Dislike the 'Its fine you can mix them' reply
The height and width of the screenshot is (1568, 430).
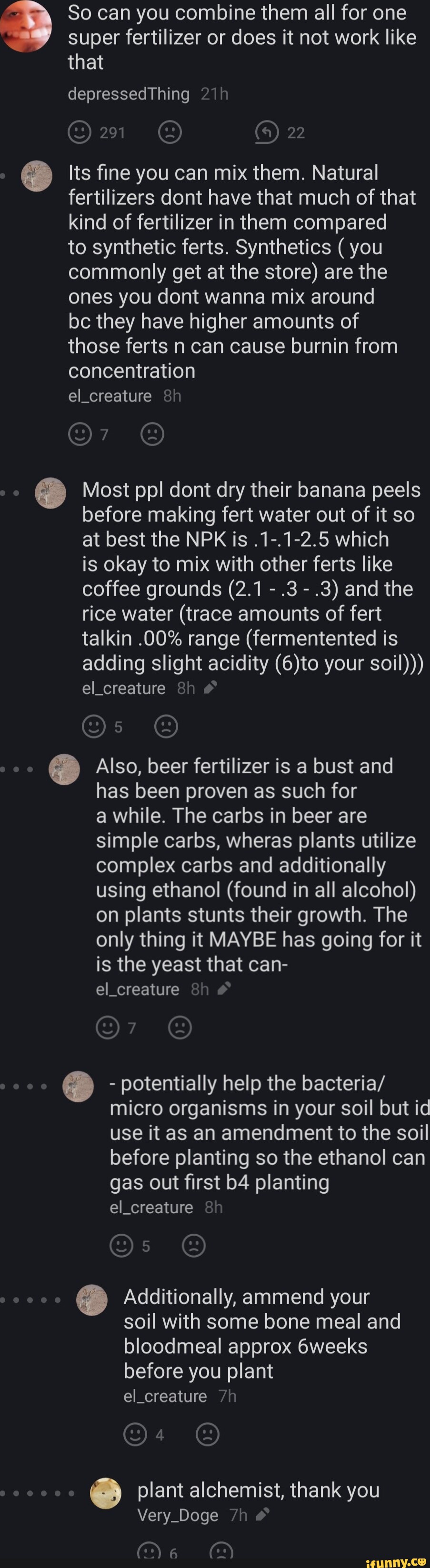(x=152, y=434)
